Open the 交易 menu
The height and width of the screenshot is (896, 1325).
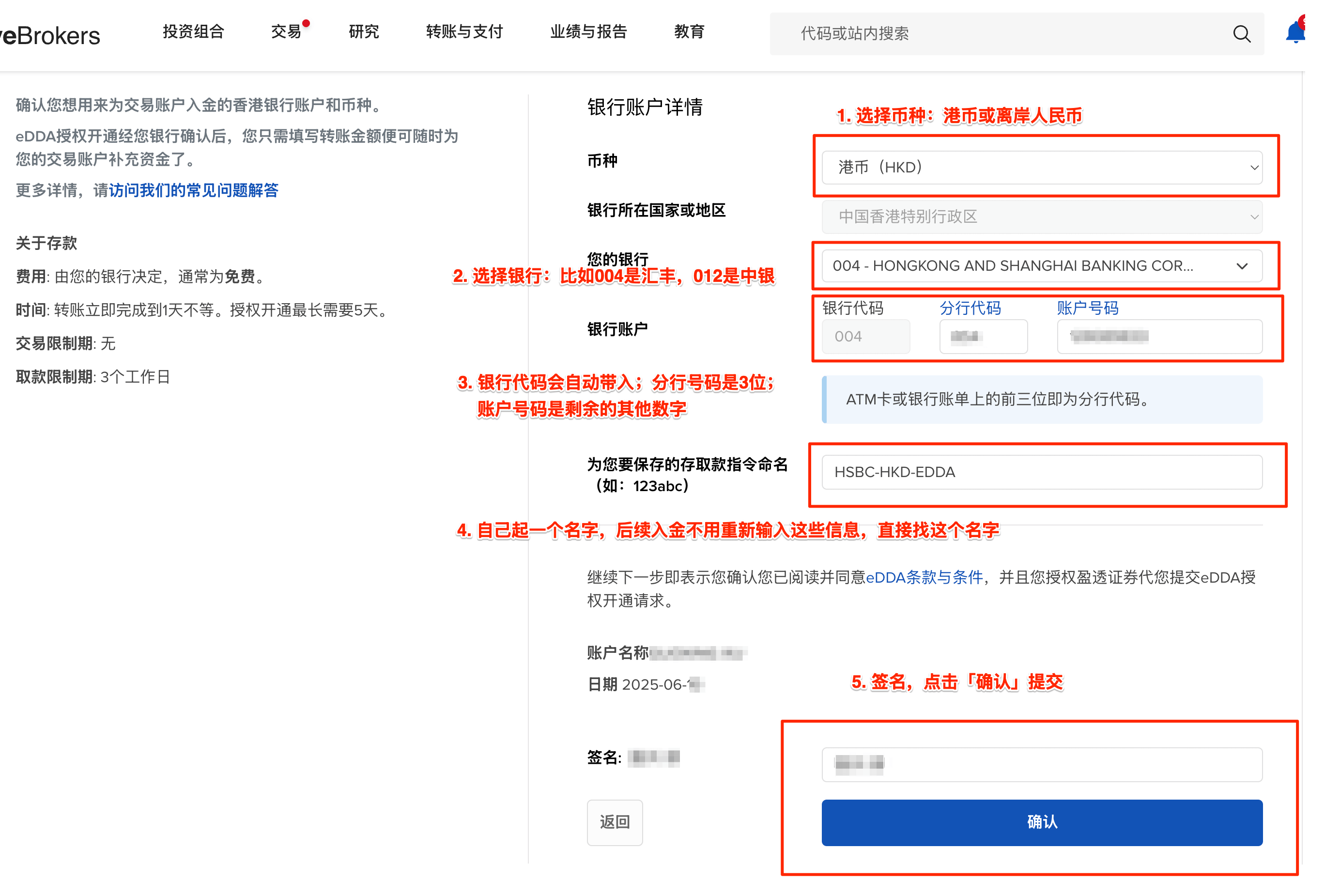[286, 31]
